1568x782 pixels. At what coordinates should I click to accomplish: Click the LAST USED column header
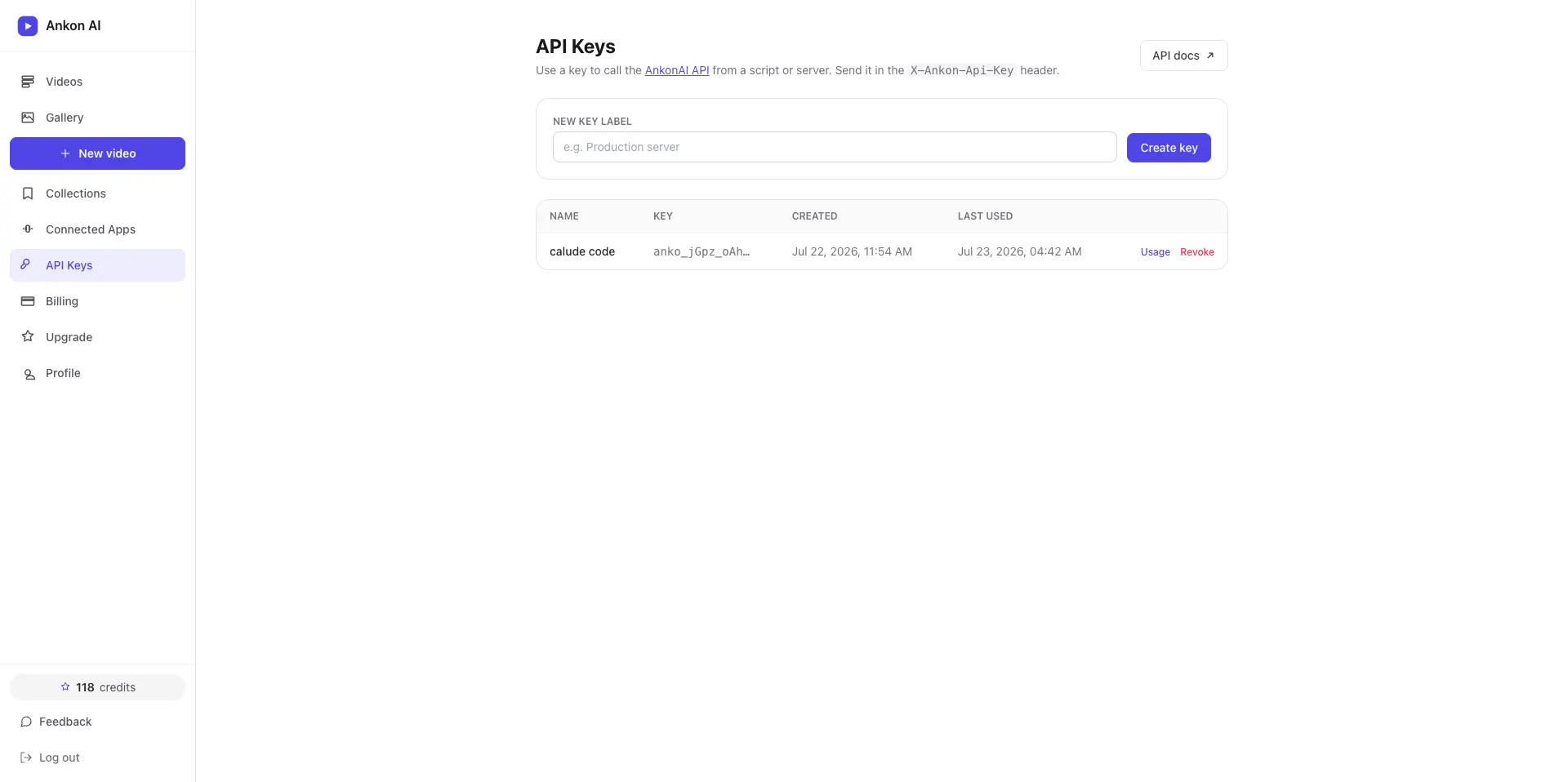[985, 216]
